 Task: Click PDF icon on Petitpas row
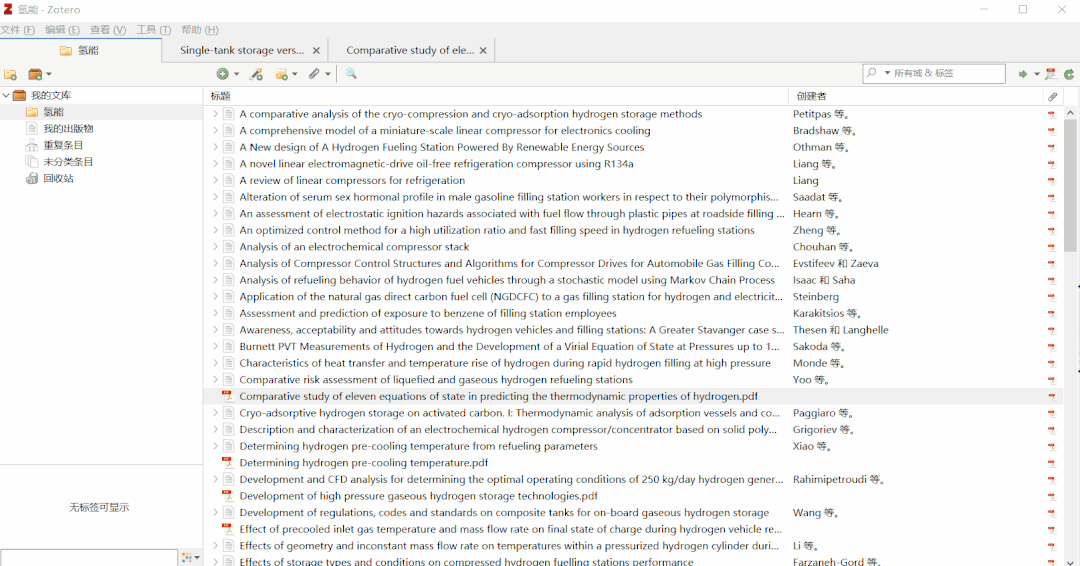pyautogui.click(x=1051, y=114)
